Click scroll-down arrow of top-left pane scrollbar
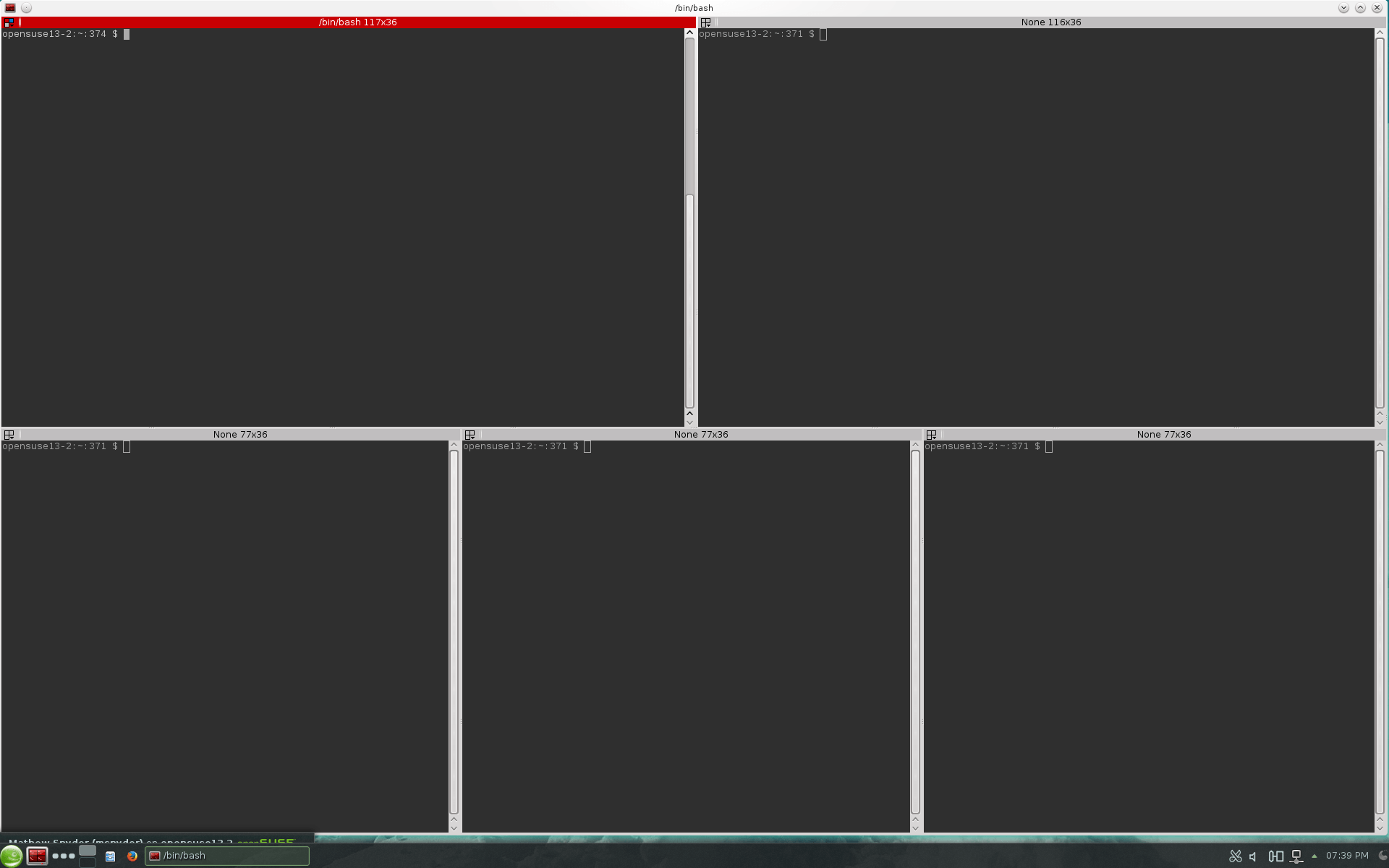This screenshot has height=868, width=1389. (x=689, y=422)
